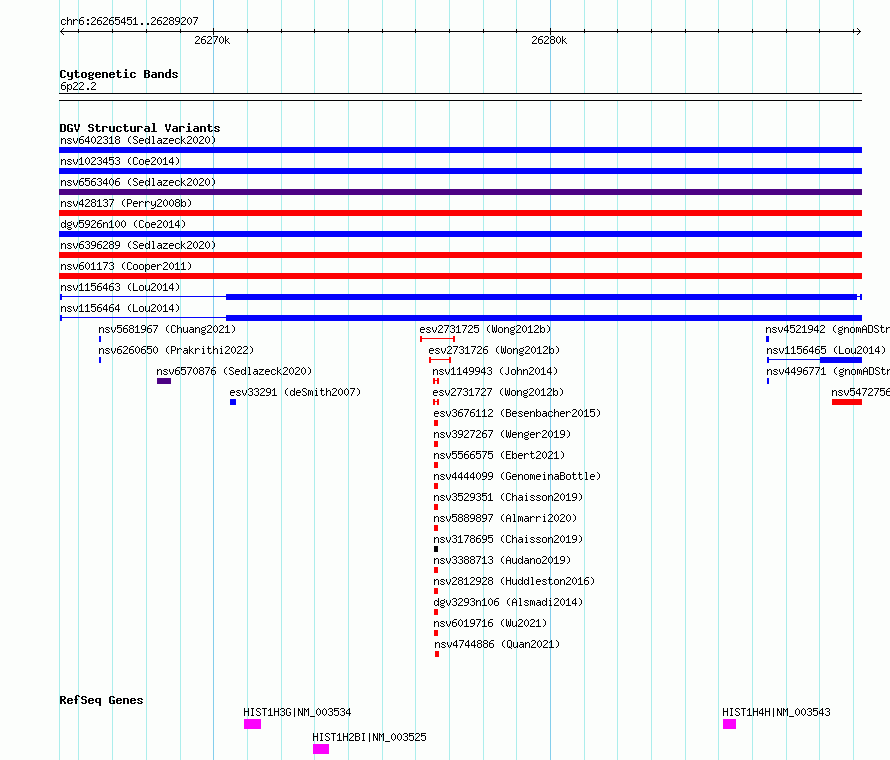Click the purple nsv6563406 (Sedlazeck2020) bar
Image resolution: width=890 pixels, height=760 pixels.
460,192
